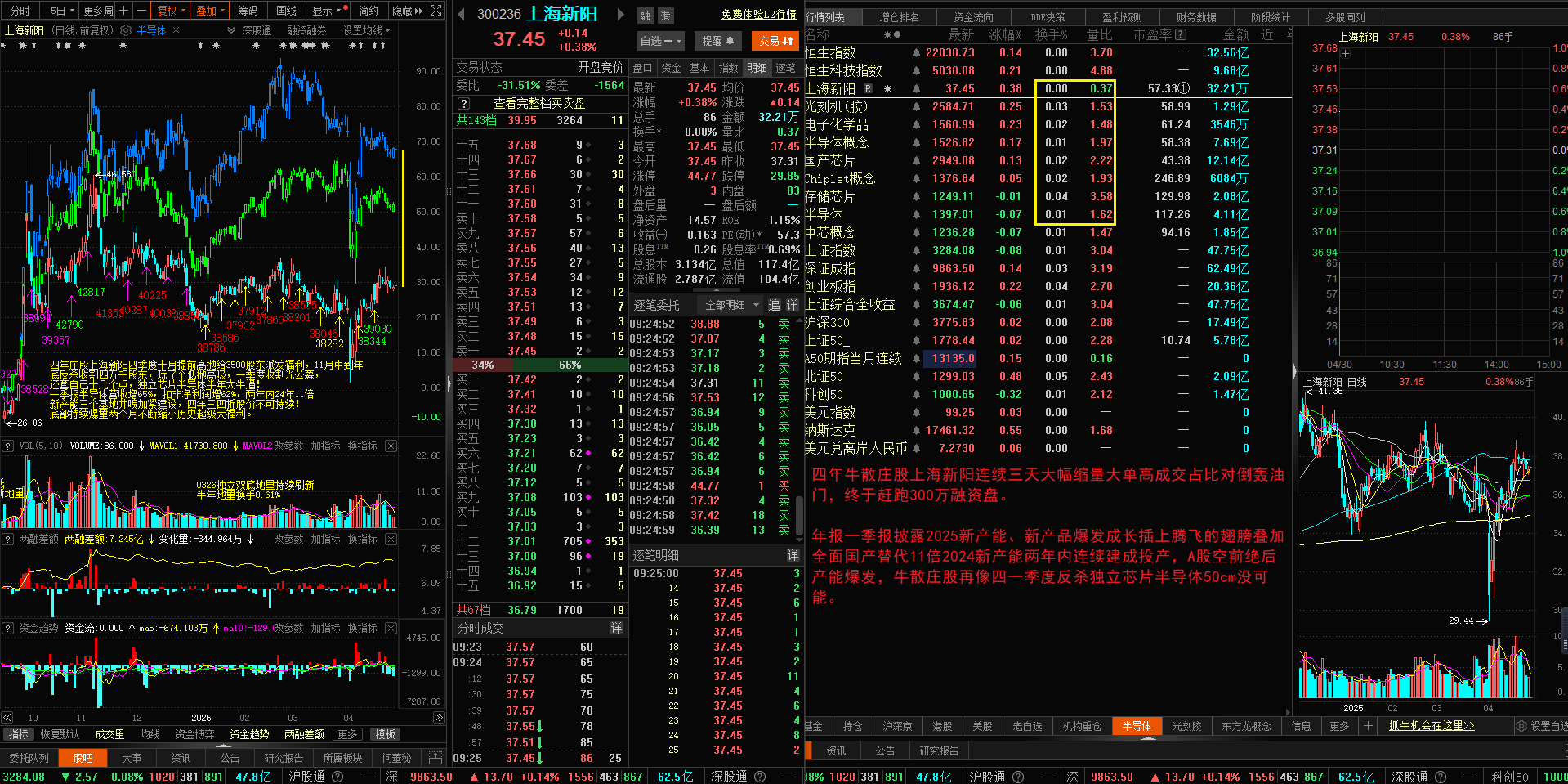1568x784 pixels.
Task: Open the 设置均线 dropdown
Action: (366, 30)
